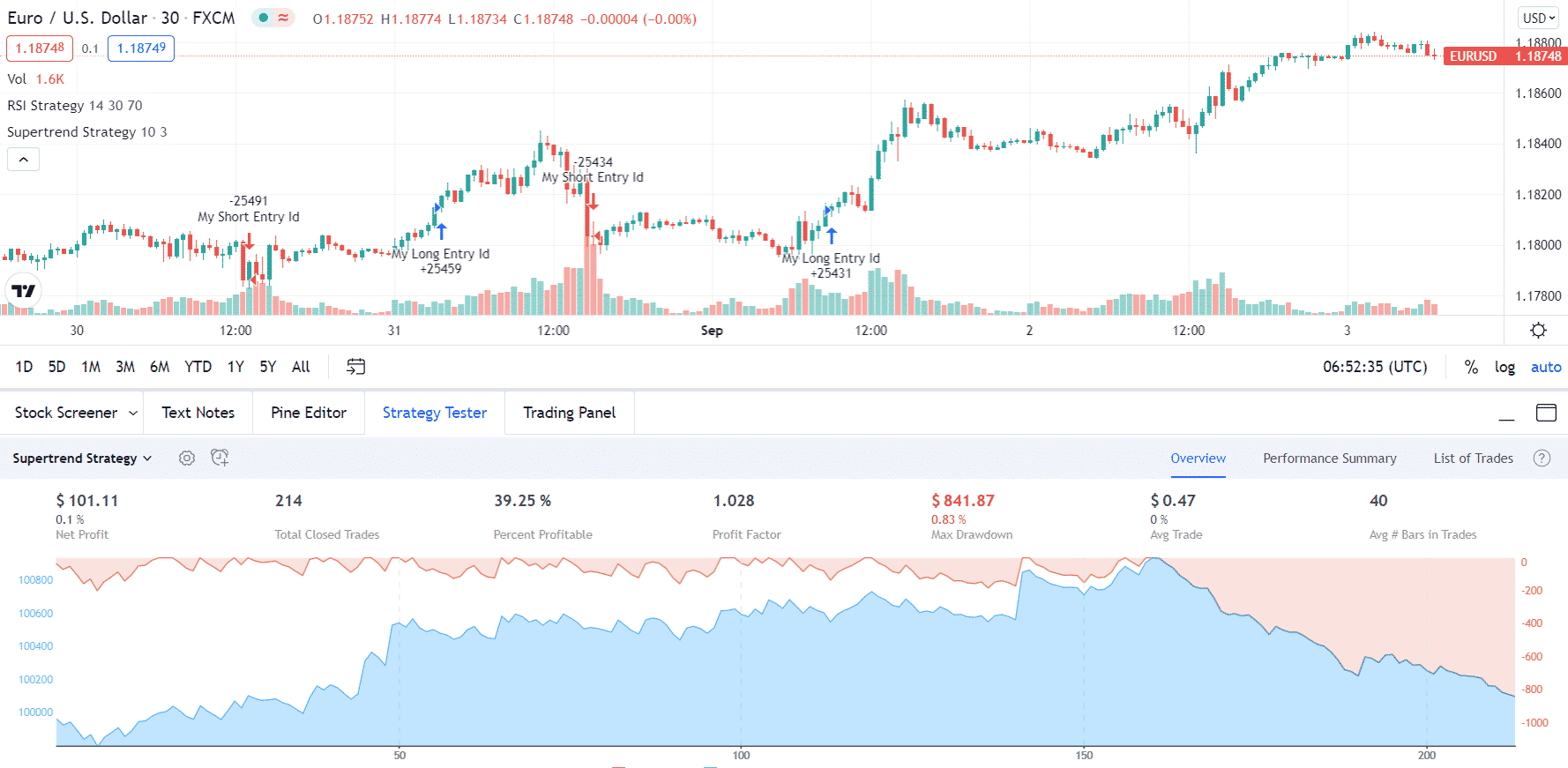Switch to the Pine Editor tab
The width and height of the screenshot is (1568, 768).
[x=309, y=413]
